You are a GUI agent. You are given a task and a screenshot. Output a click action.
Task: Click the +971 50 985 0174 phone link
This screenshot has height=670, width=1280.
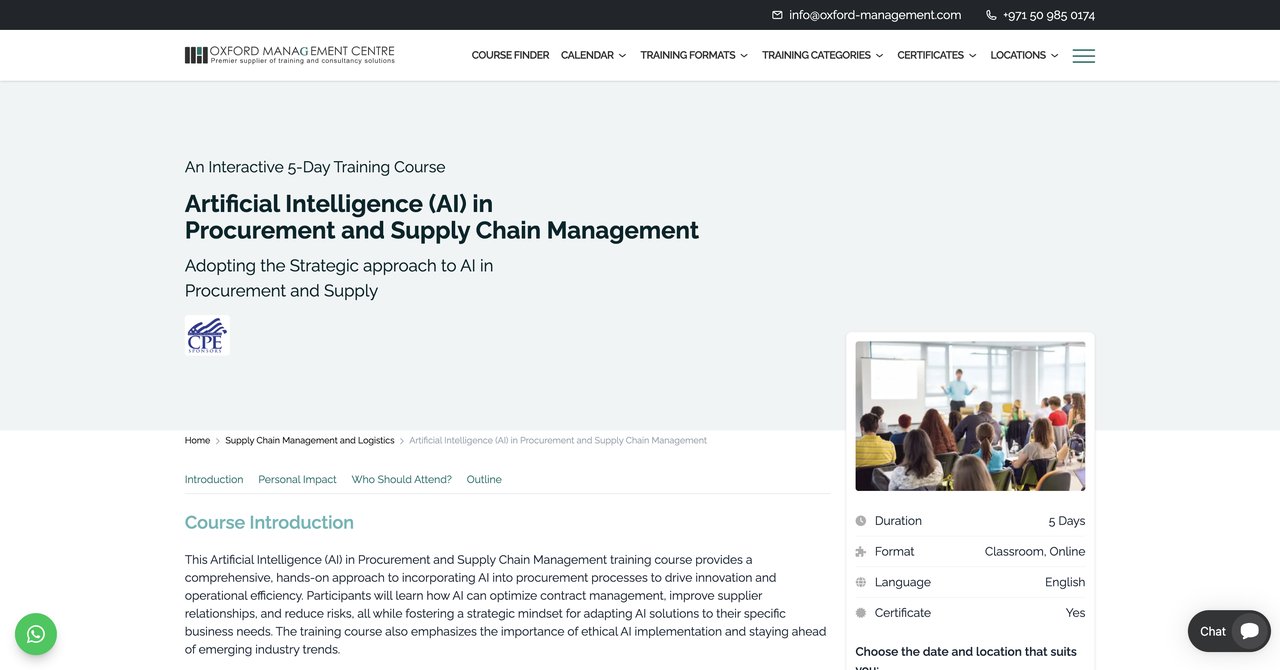tap(1049, 15)
